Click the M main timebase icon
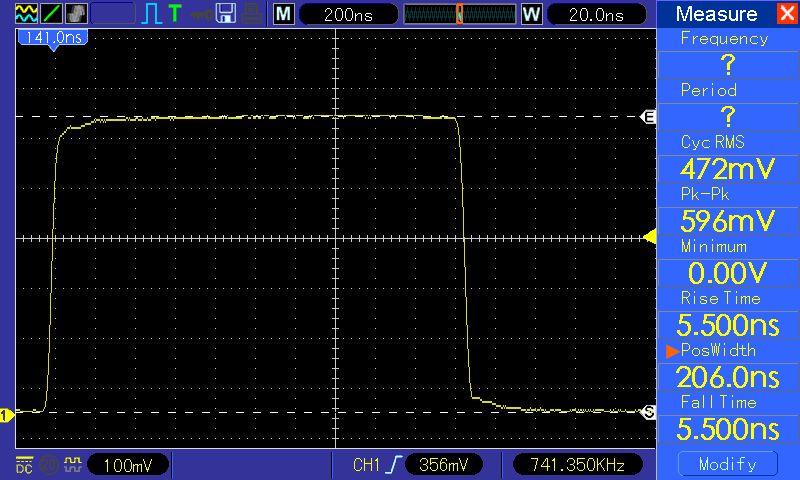This screenshot has height=480, width=800. click(x=284, y=14)
